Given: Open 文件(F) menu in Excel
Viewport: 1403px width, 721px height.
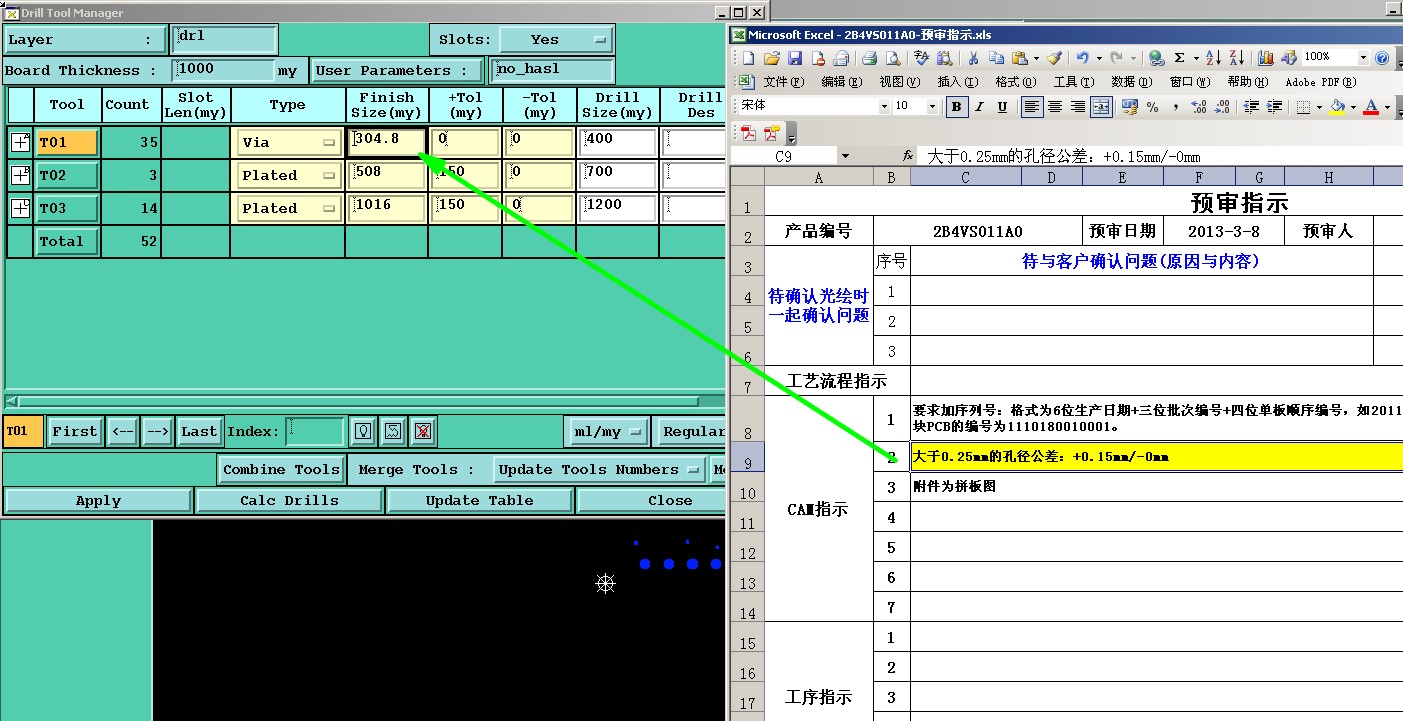Looking at the screenshot, I should pyautogui.click(x=783, y=82).
